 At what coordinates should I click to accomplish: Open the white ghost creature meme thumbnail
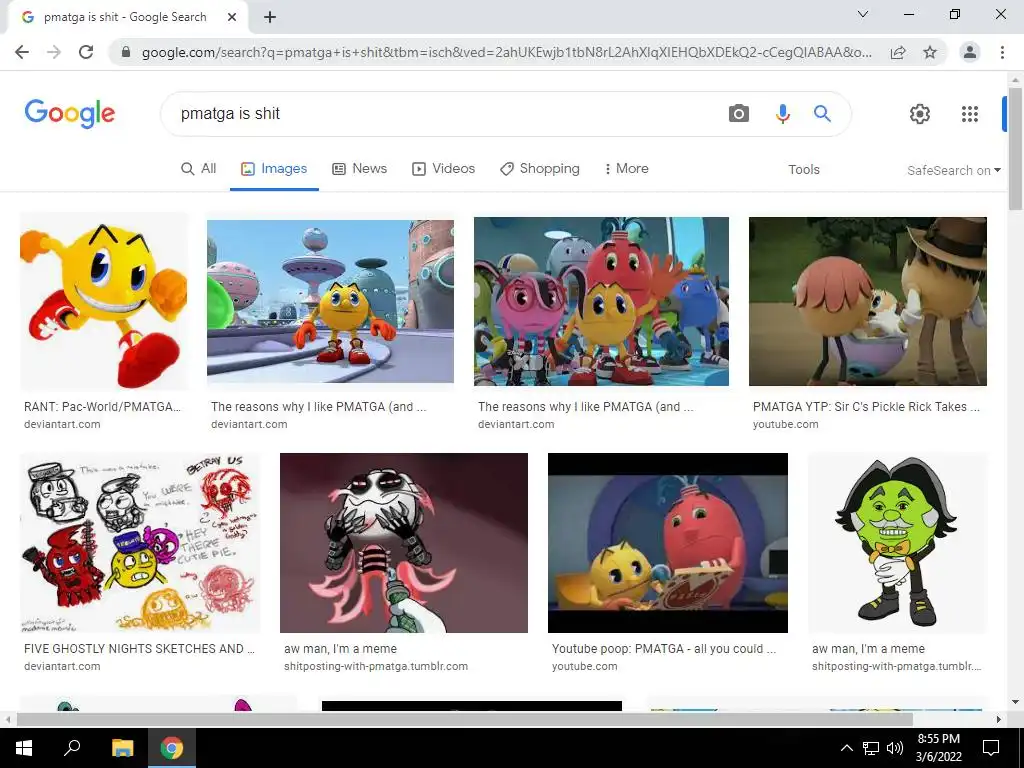tap(404, 543)
